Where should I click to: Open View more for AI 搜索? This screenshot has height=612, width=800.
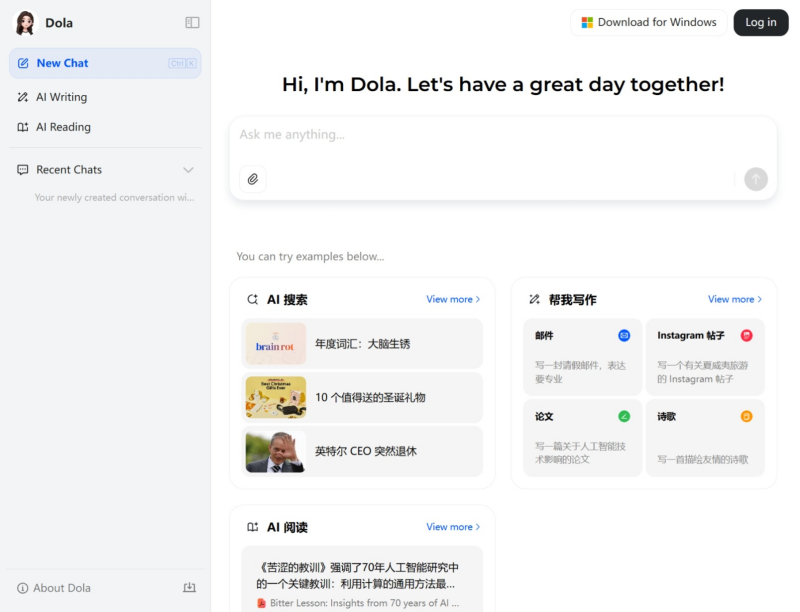click(x=452, y=299)
